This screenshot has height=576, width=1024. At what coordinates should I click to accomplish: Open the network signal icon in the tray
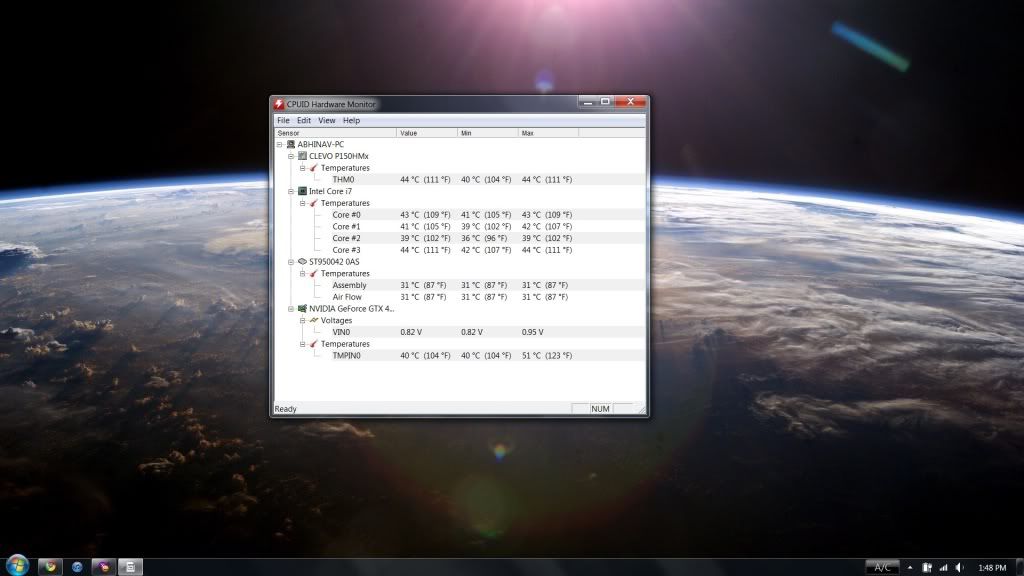click(x=943, y=568)
